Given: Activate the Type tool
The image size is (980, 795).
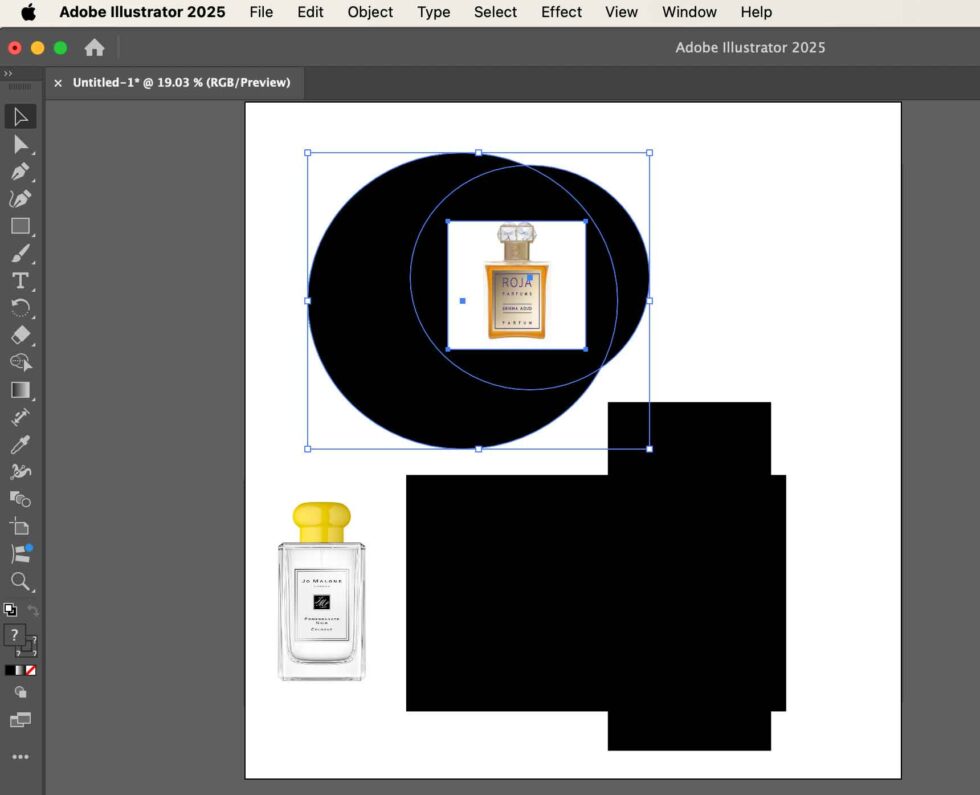Looking at the screenshot, I should point(20,281).
